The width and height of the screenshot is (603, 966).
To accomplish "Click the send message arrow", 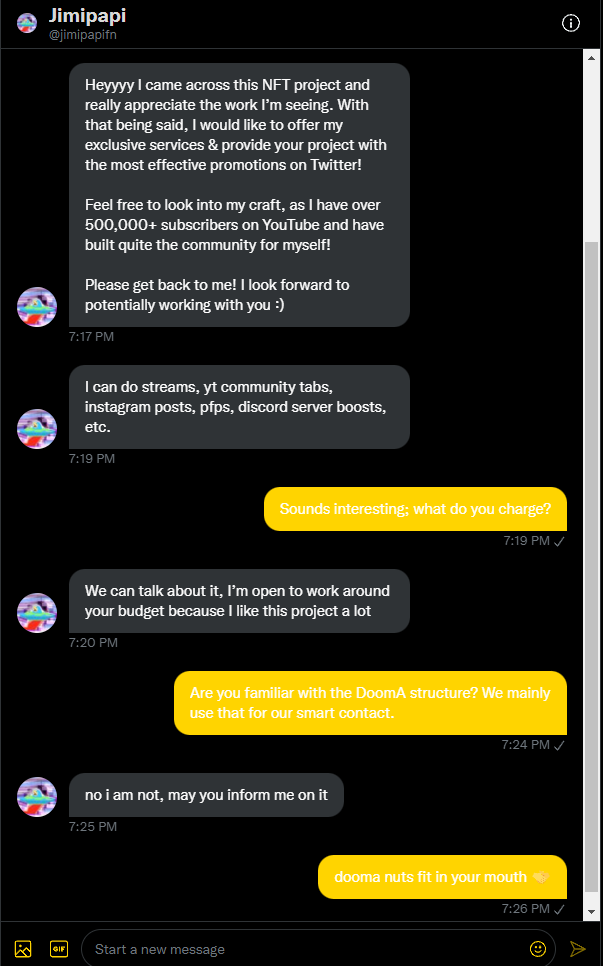I will point(577,948).
